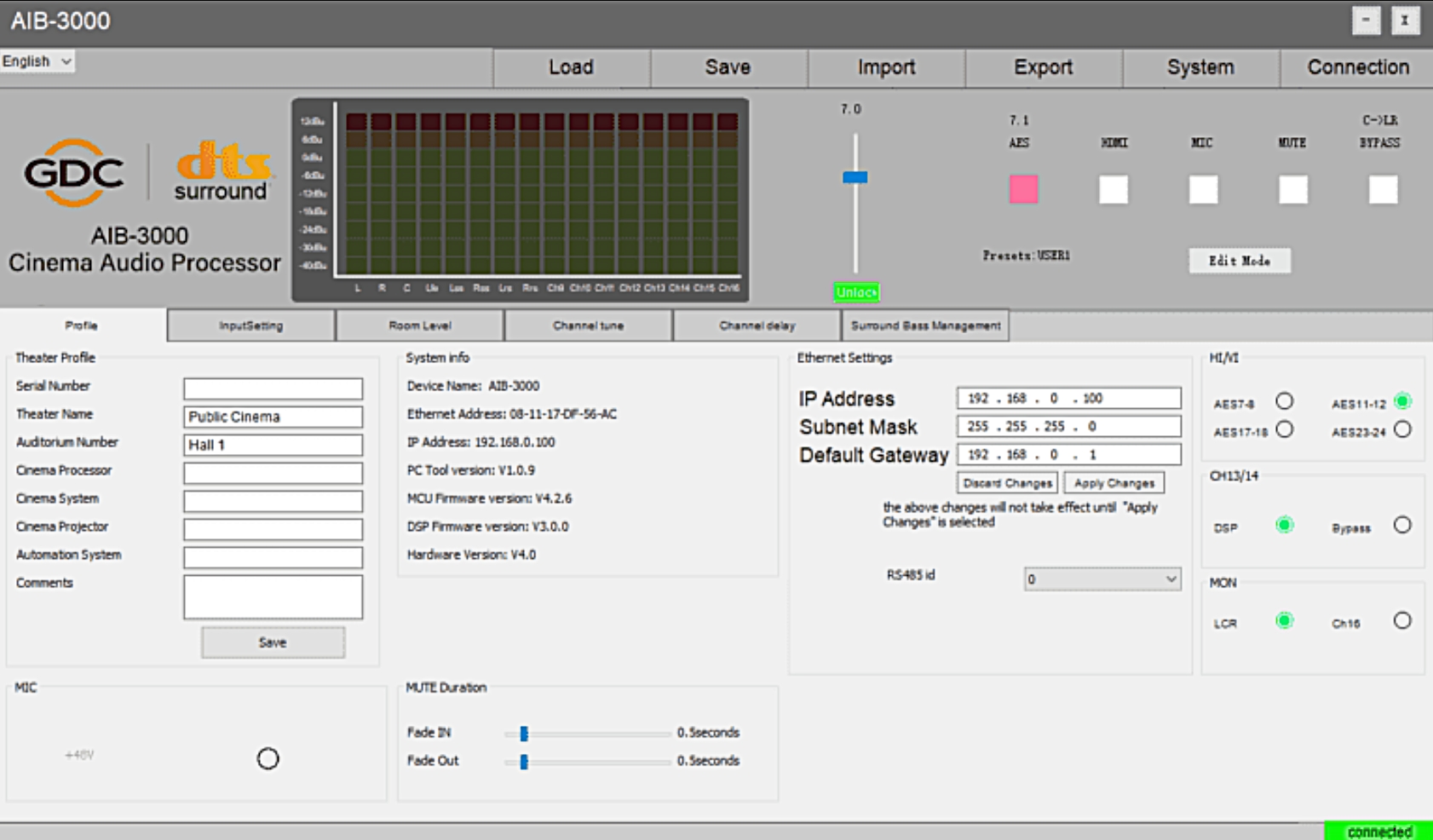Screen dimensions: 1433x840
Task: Select the AES17-18 radio button
Action: coord(1284,429)
